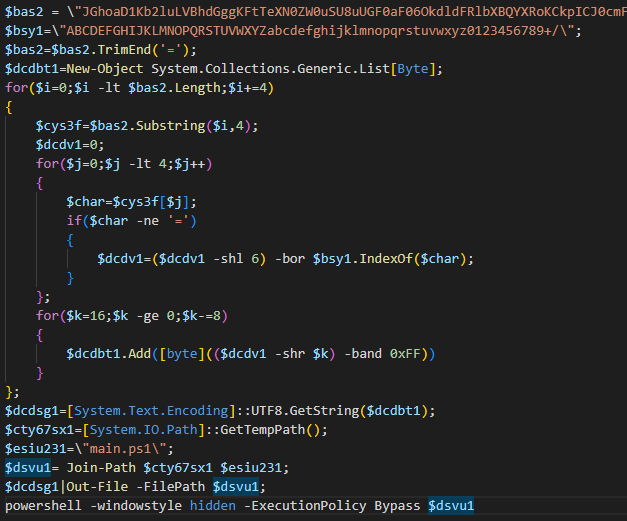The height and width of the screenshot is (521, 627).
Task: Click the -ge comparison operator
Action: coord(148,316)
